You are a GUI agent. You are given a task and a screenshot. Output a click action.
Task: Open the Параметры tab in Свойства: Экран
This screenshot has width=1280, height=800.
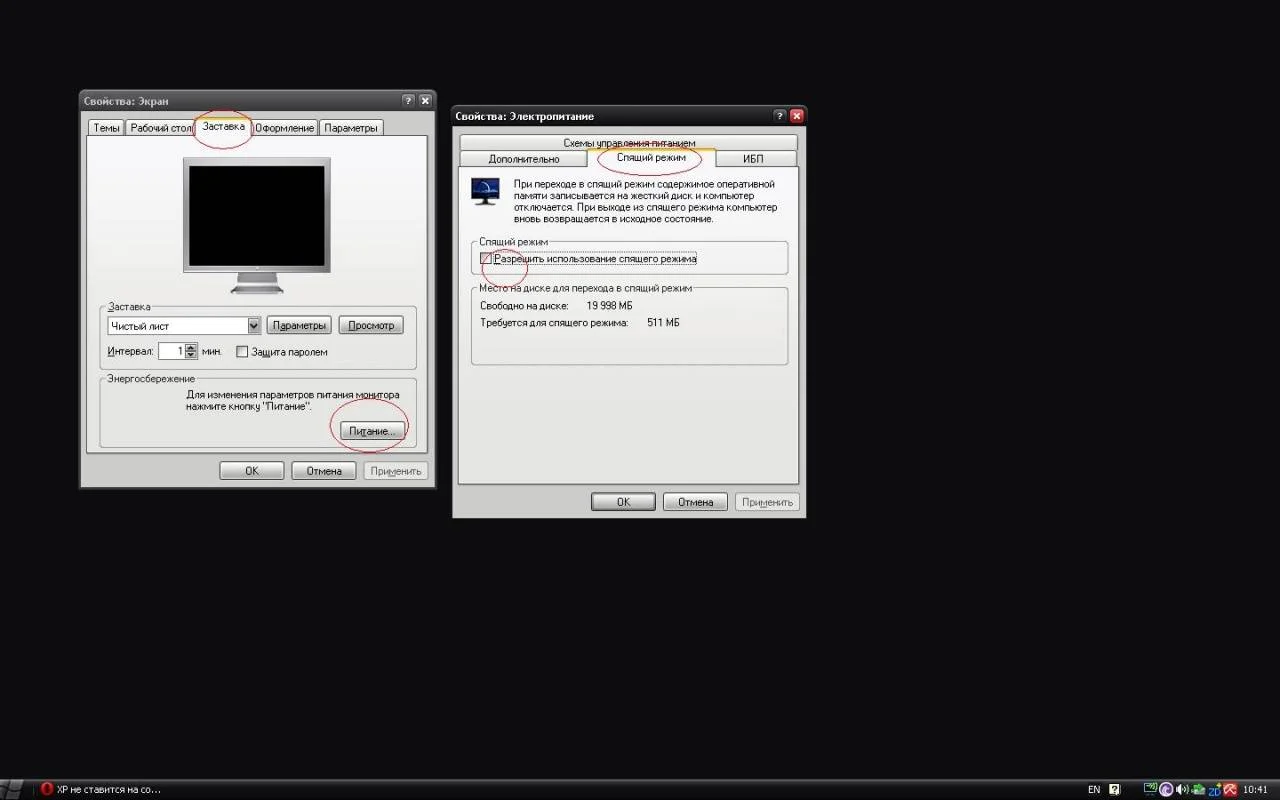351,128
